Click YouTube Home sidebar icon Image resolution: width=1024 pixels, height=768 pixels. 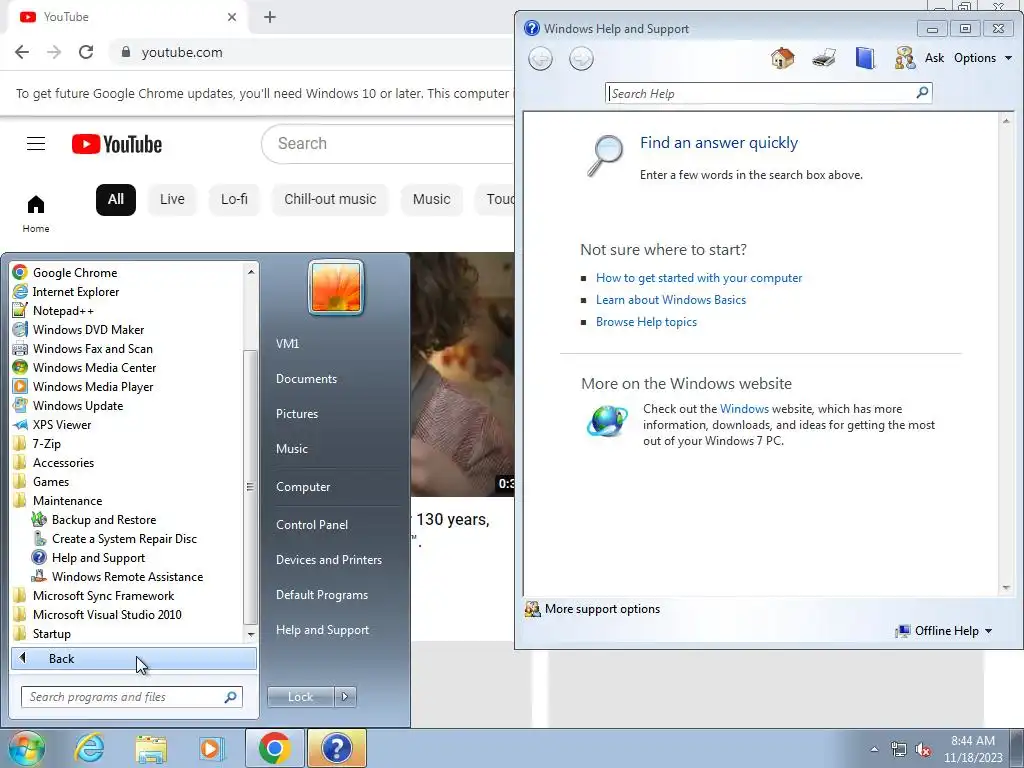tap(36, 214)
